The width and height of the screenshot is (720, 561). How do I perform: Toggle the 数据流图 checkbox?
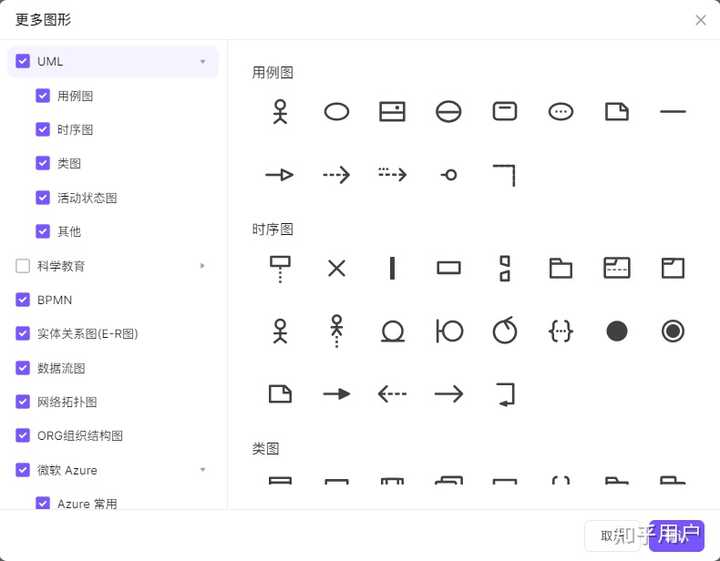tap(22, 368)
